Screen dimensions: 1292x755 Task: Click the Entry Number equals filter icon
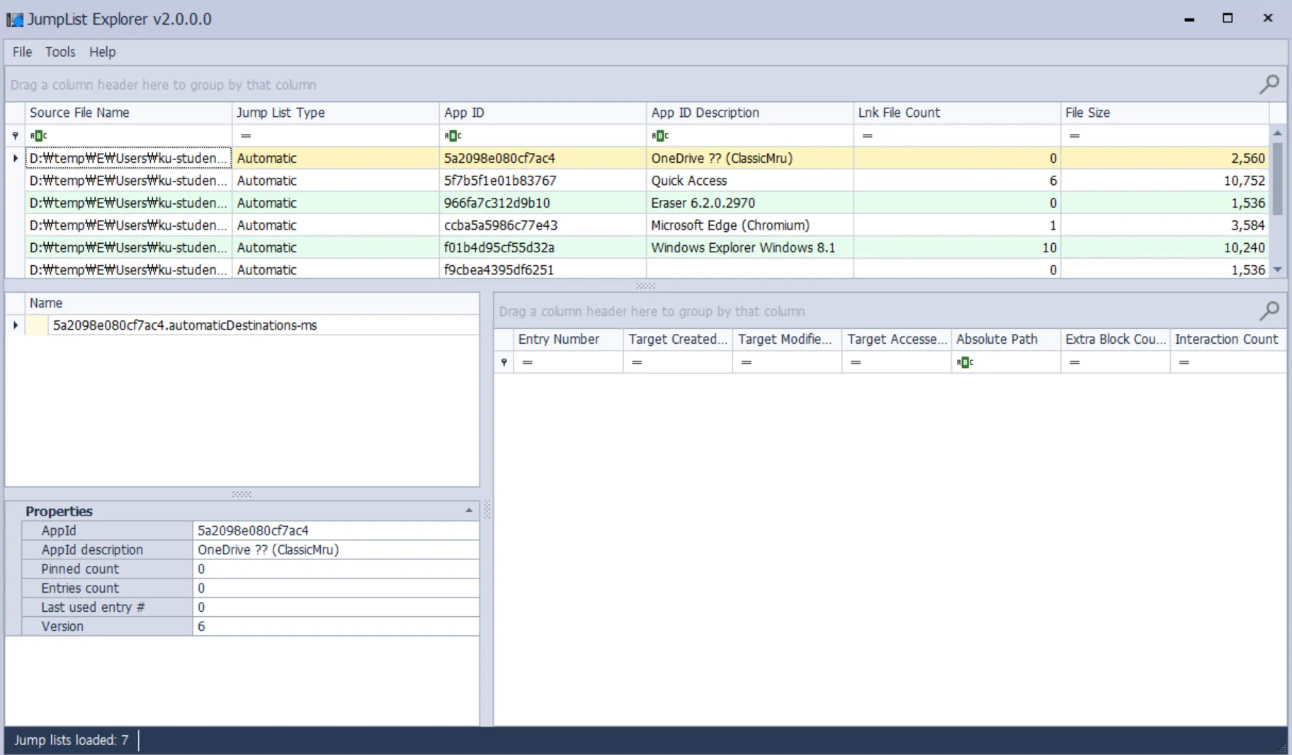[527, 362]
